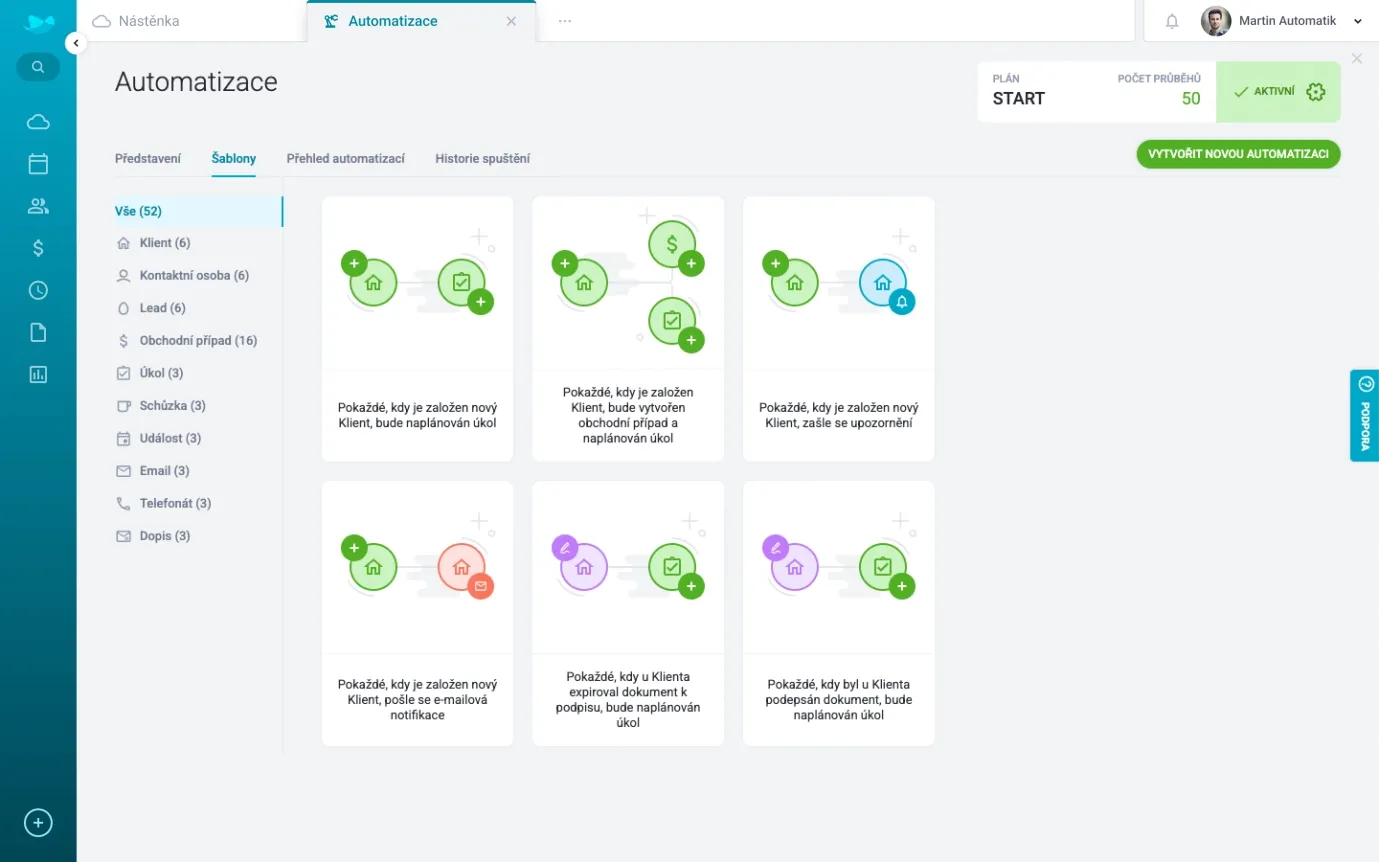The height and width of the screenshot is (862, 1379).
Task: Click the plus add button in sidebar
Action: coord(38,823)
